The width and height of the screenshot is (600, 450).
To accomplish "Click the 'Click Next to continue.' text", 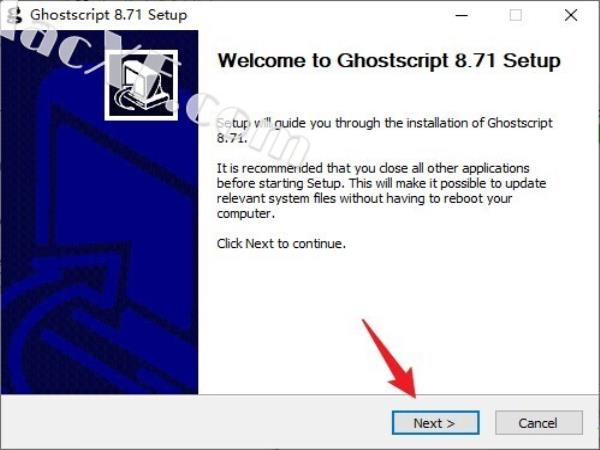I will click(281, 243).
